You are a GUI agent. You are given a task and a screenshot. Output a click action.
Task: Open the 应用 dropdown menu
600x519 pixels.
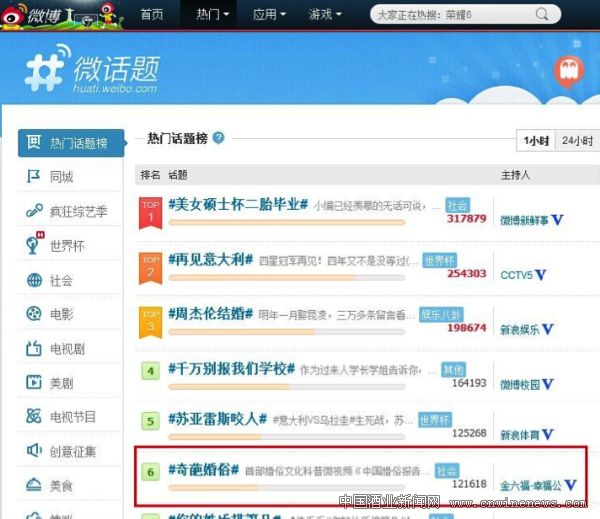pyautogui.click(x=269, y=15)
